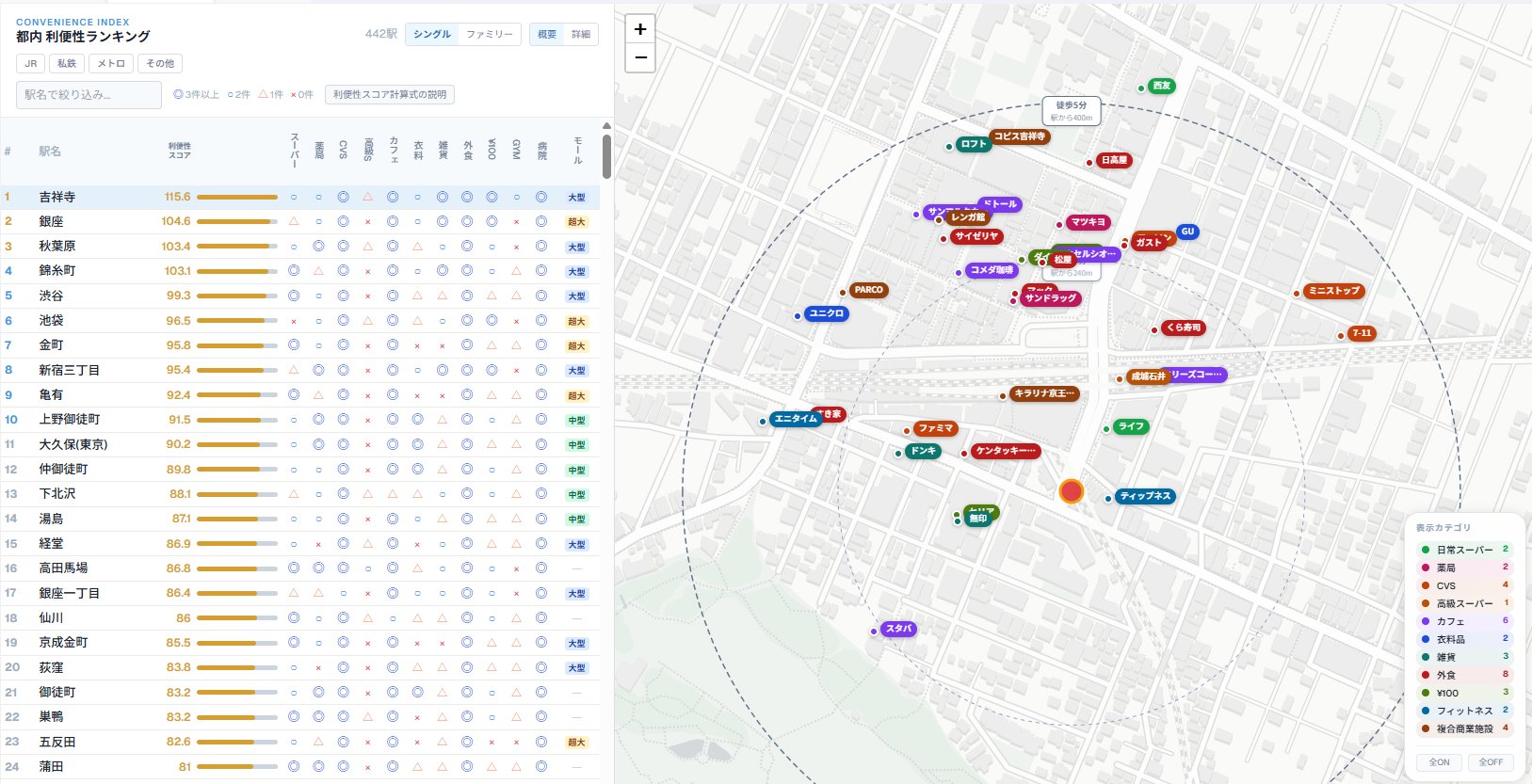Select the GU clothing pin
Image resolution: width=1532 pixels, height=784 pixels.
pyautogui.click(x=1187, y=231)
